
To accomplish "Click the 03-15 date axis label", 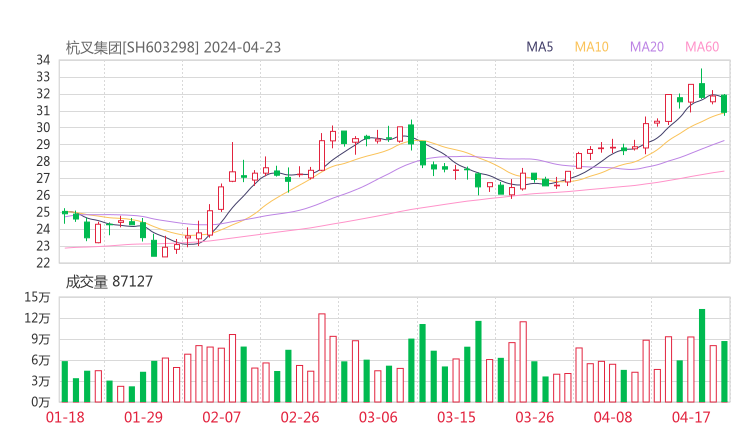I will (456, 417).
